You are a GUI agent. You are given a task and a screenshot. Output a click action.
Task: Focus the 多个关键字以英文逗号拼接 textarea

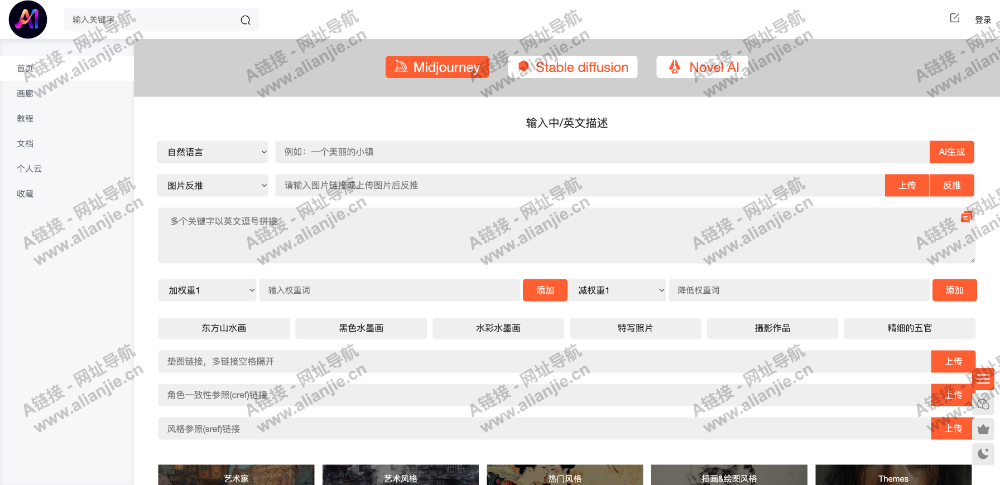[567, 235]
